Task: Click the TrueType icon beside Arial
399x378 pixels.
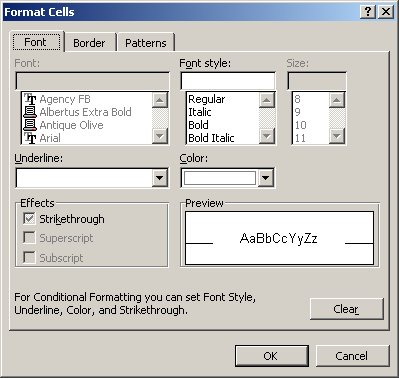Action: coord(30,138)
